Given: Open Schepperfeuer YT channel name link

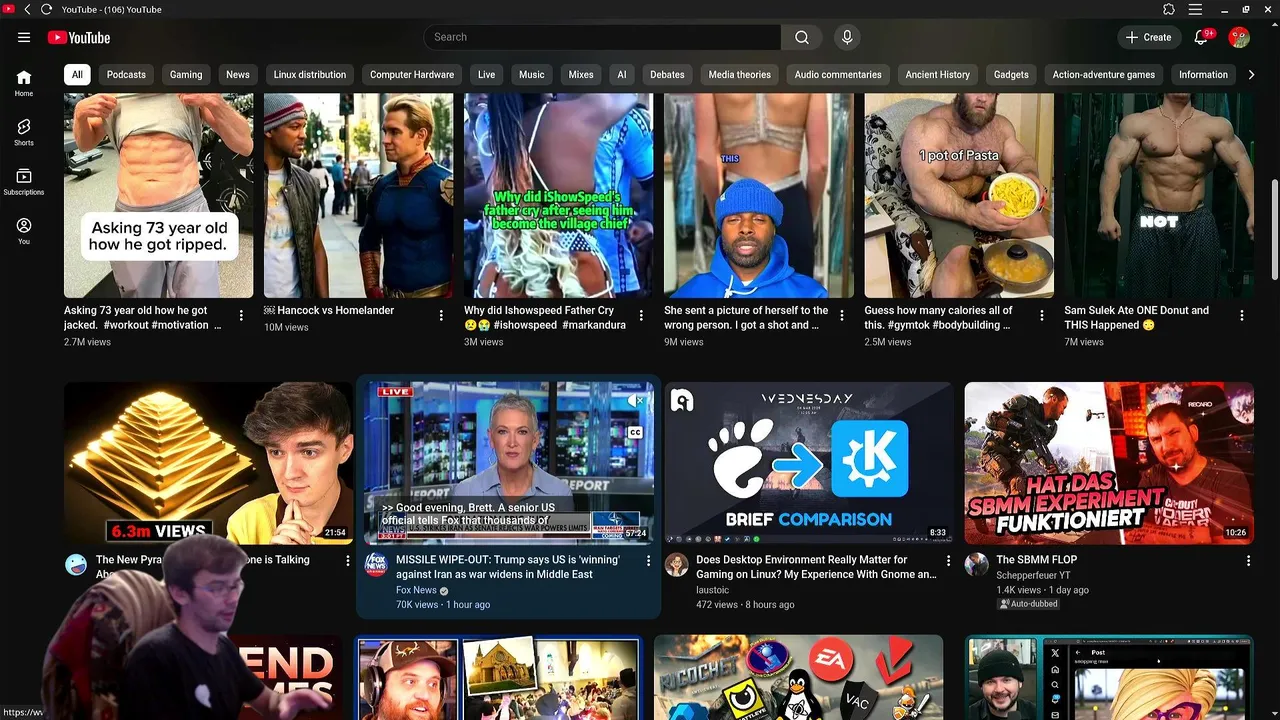Looking at the screenshot, I should click(1033, 575).
